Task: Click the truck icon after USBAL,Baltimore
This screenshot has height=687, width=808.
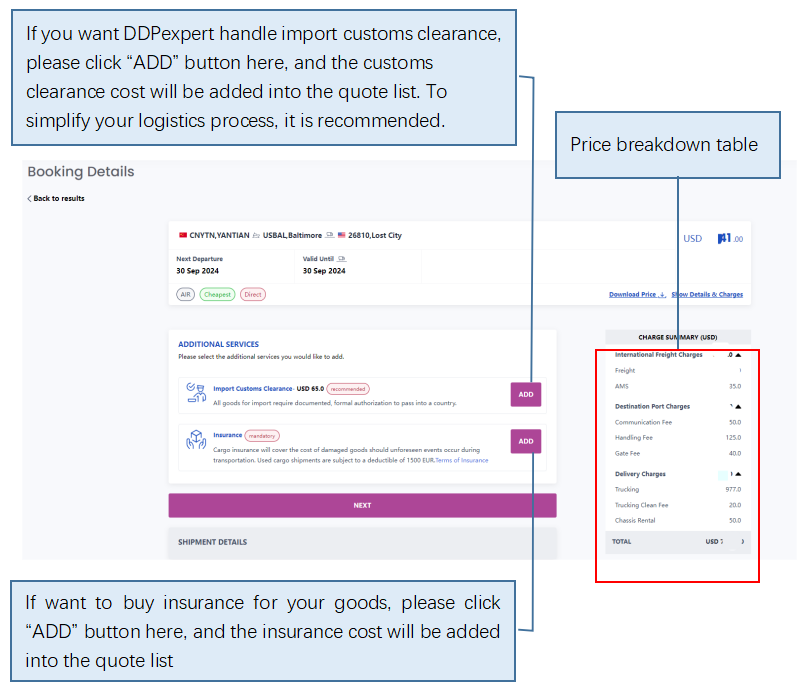Action: coord(330,235)
